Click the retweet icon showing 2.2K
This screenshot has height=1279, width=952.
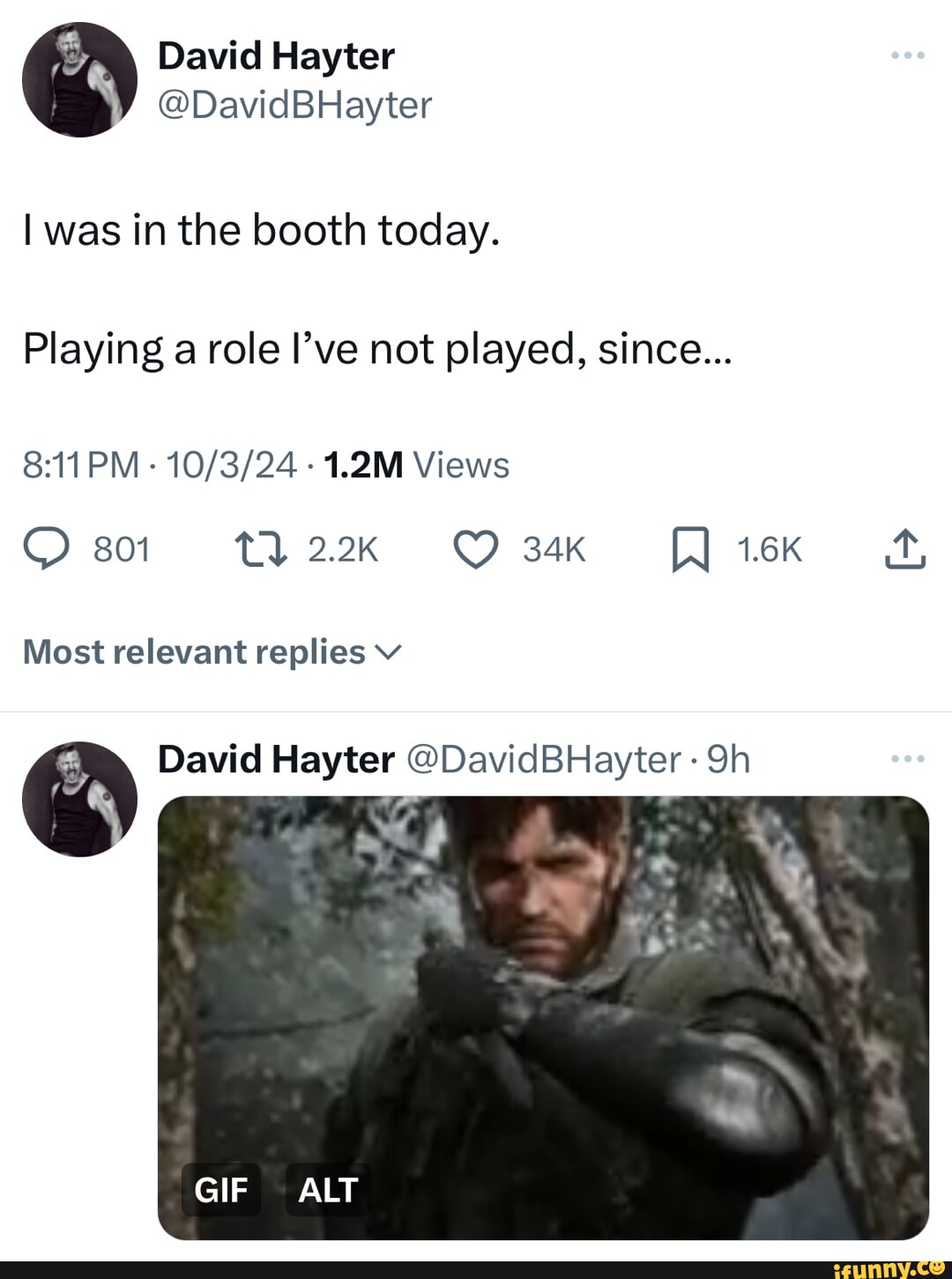(x=260, y=547)
